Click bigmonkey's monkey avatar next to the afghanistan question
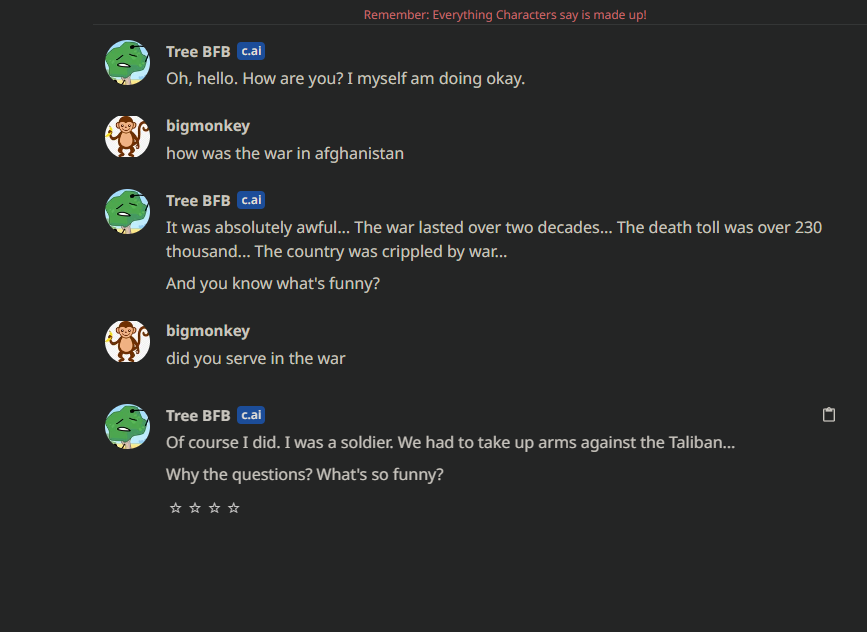The image size is (867, 632). [x=127, y=136]
